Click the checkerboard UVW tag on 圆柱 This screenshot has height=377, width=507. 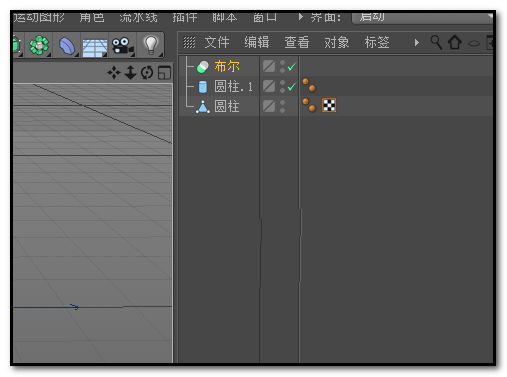tap(329, 105)
